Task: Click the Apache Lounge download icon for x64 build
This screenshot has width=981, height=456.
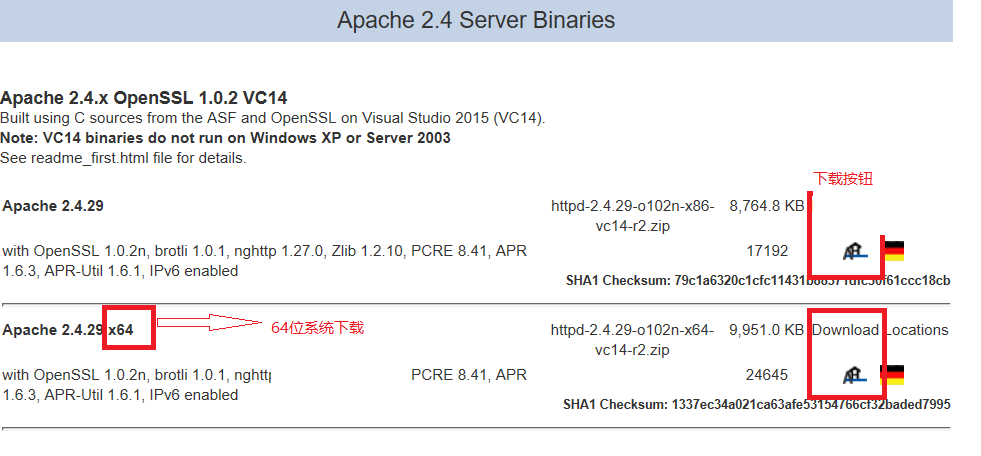Action: 855,375
